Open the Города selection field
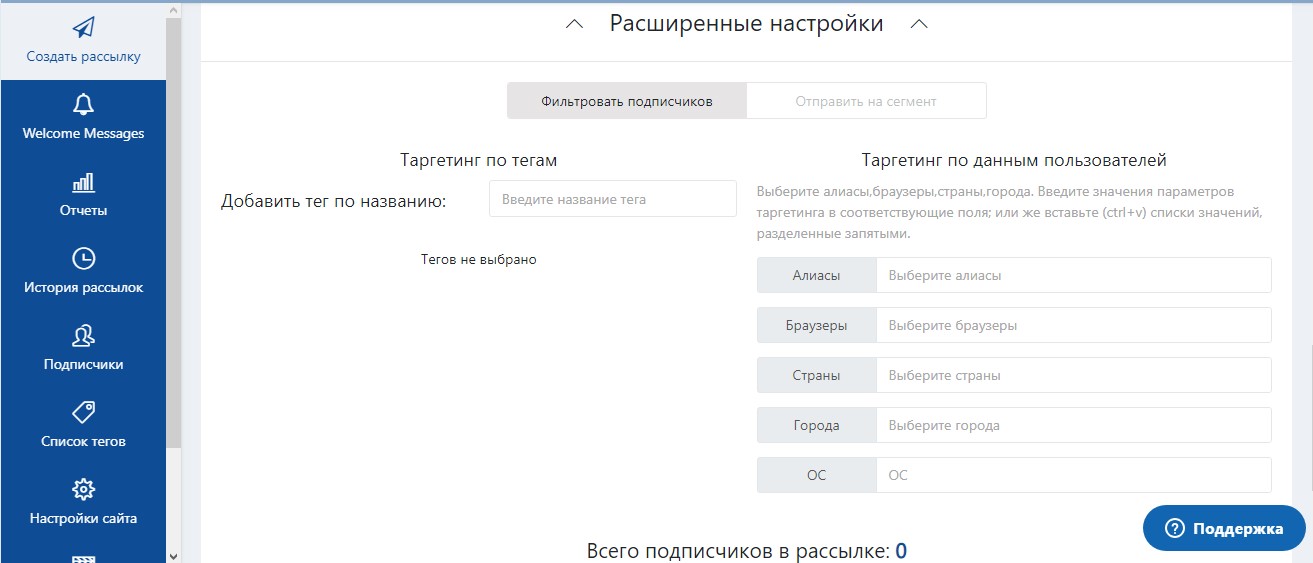The width and height of the screenshot is (1313, 563). 1074,425
